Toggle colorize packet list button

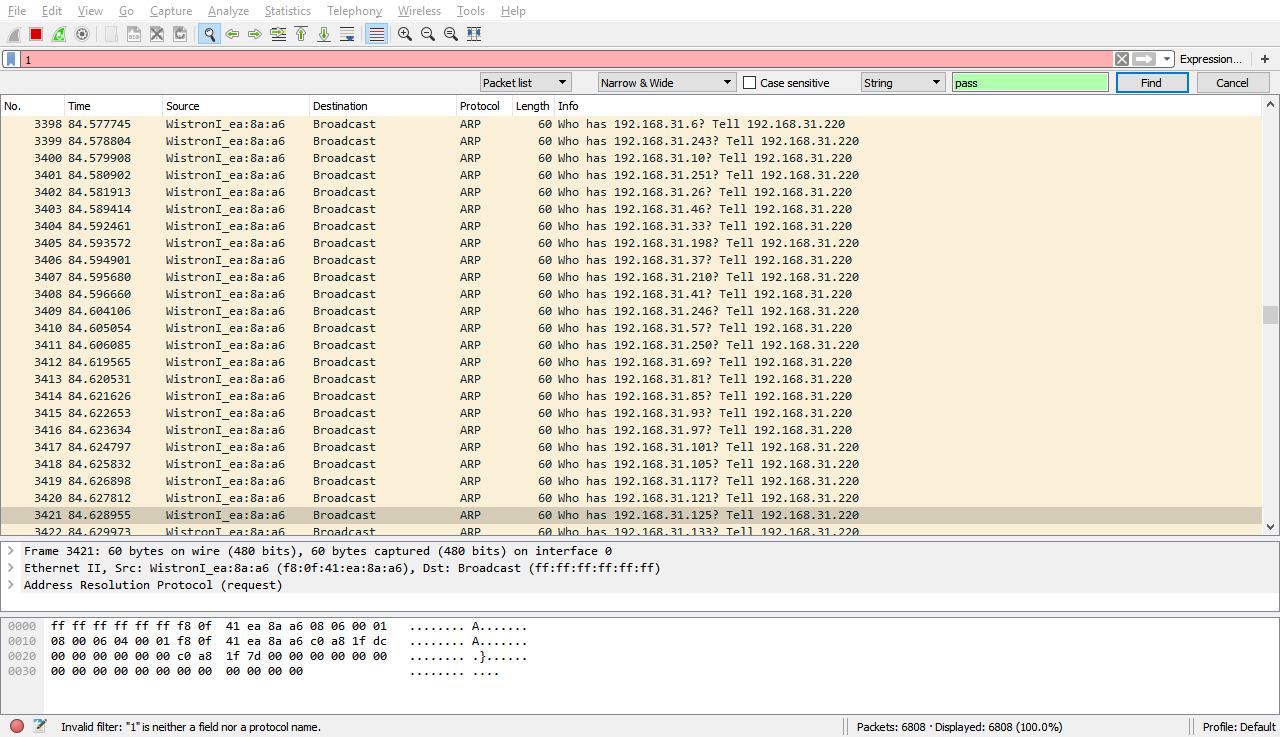376,34
